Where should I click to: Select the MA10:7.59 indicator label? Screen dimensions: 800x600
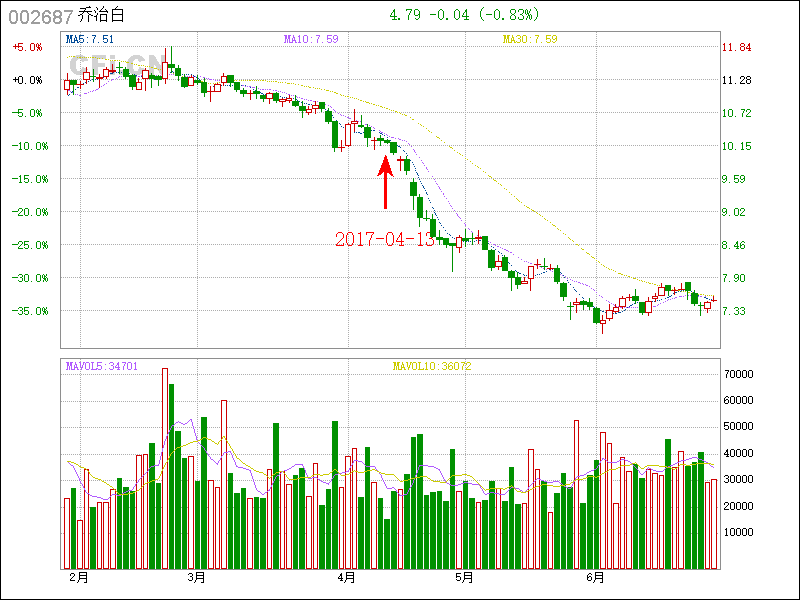311,39
